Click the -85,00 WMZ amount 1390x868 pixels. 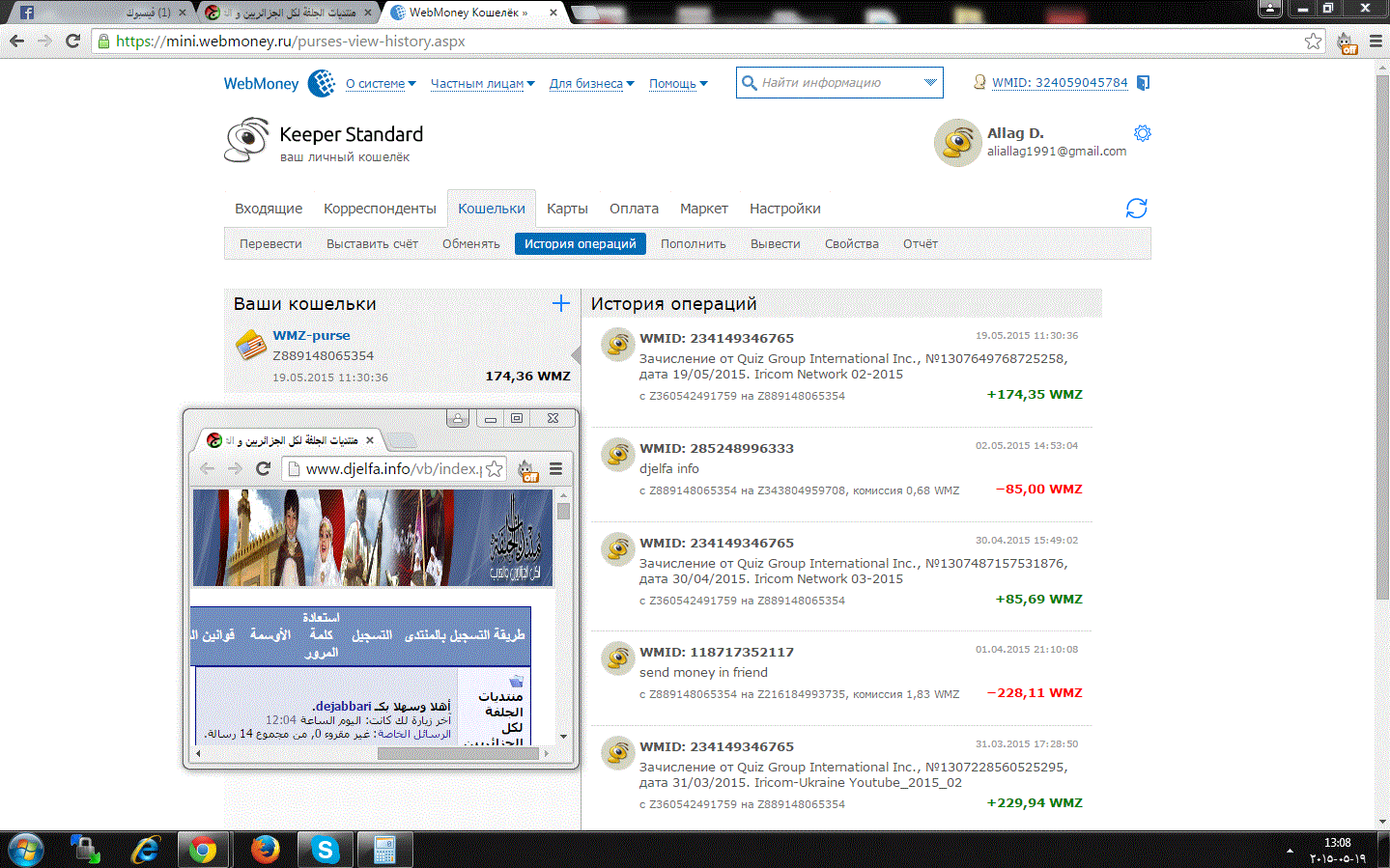[1039, 490]
